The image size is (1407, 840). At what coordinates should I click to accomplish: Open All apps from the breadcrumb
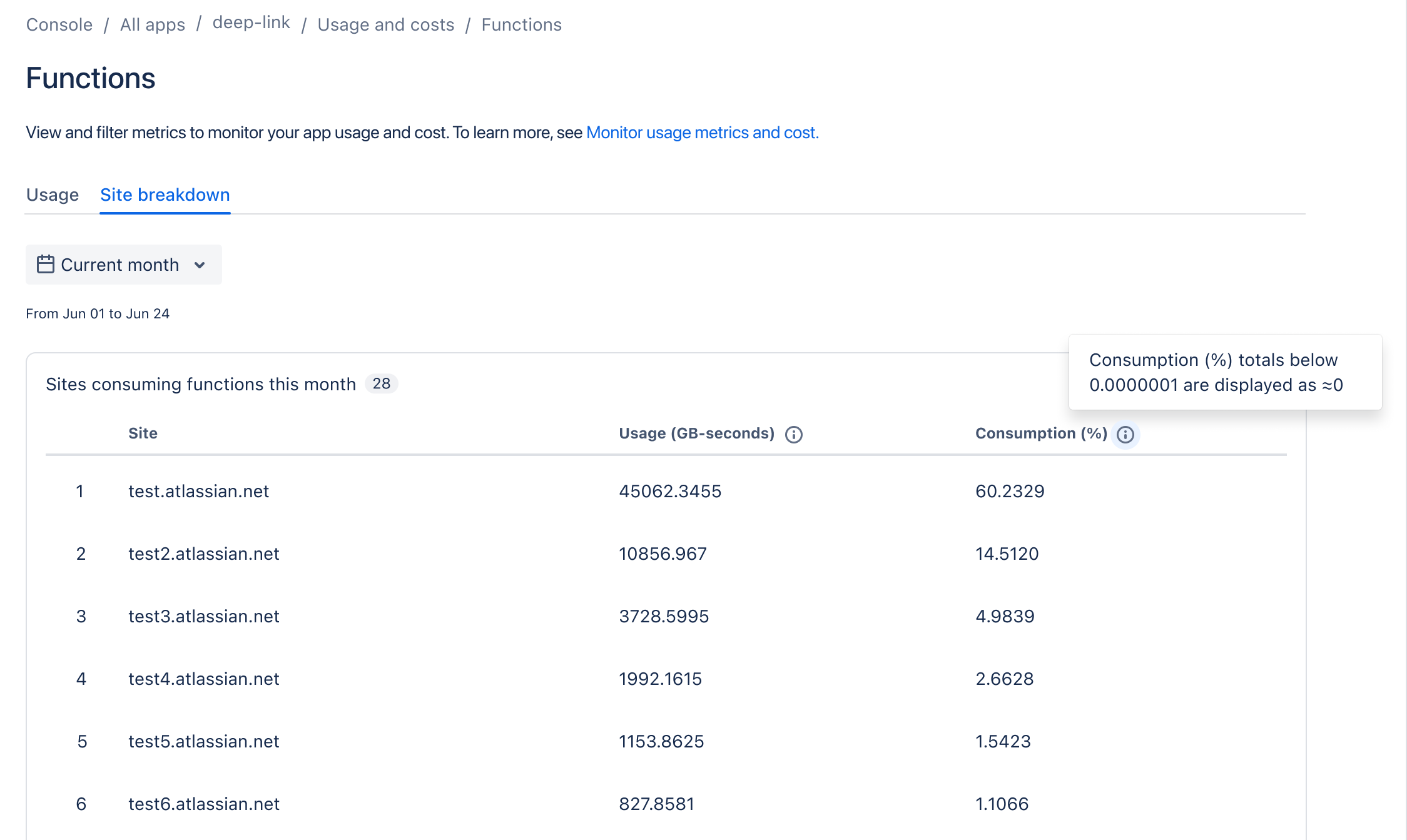pos(152,24)
